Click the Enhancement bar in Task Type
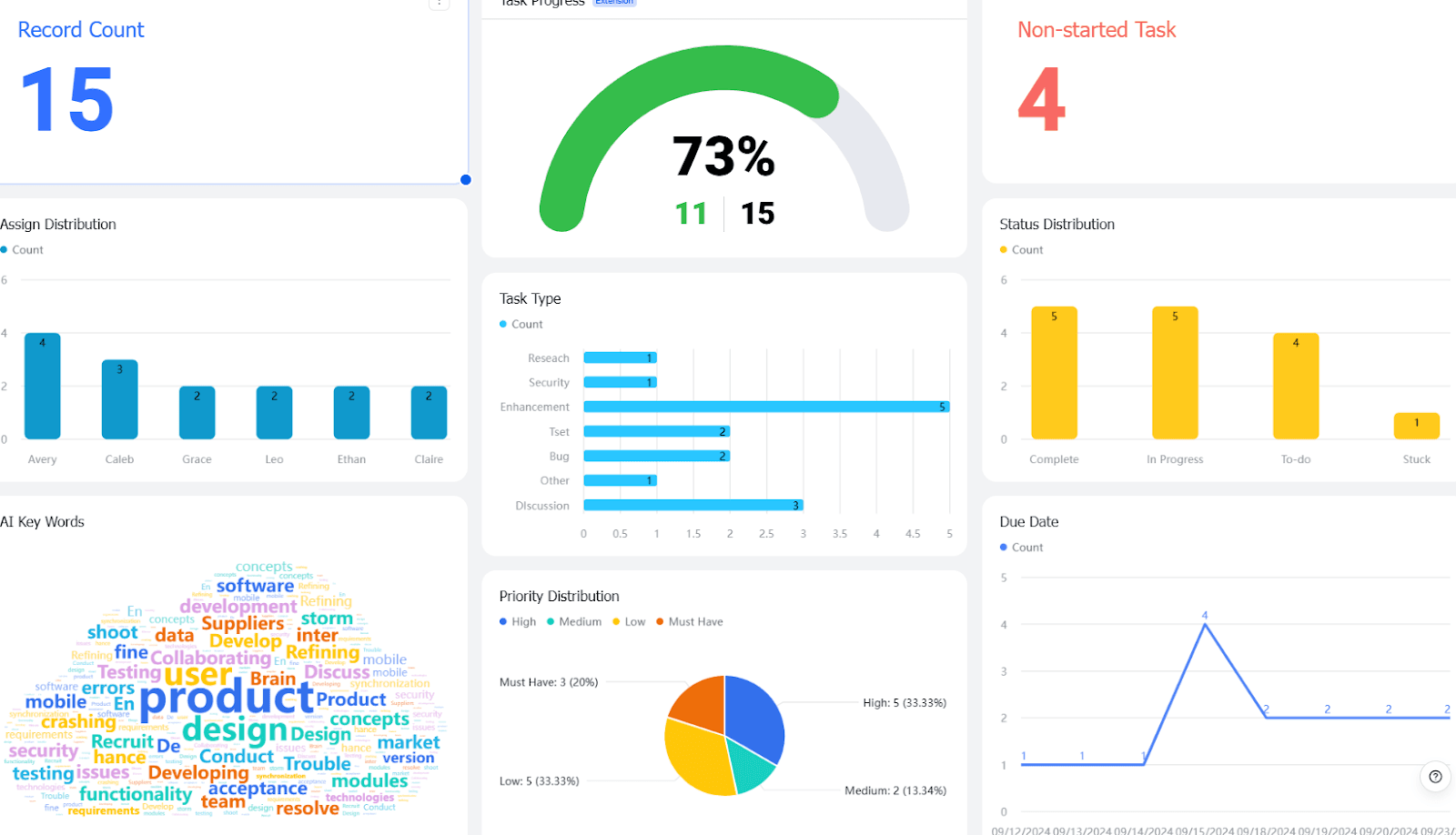Viewport: 1456px width, 835px height. (766, 407)
